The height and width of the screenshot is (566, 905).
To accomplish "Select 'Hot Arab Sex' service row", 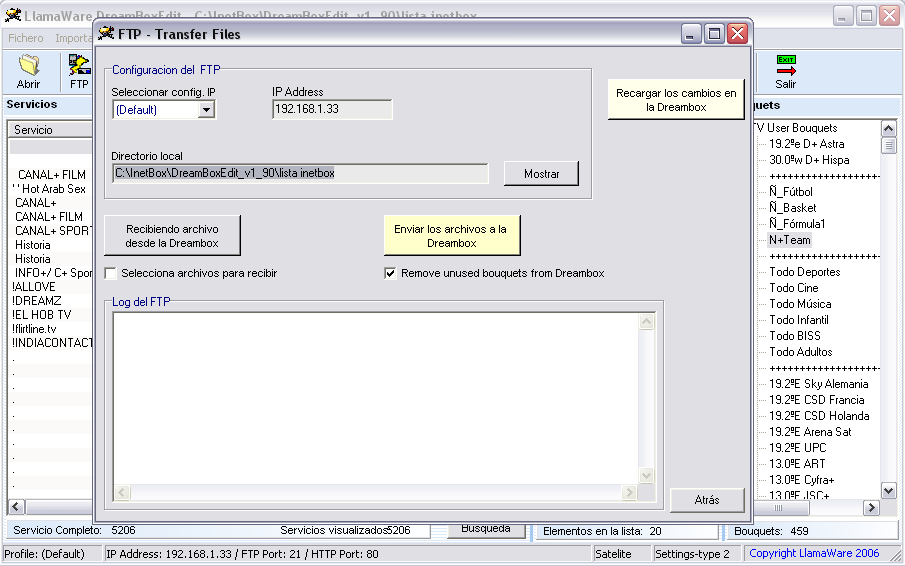I will click(51, 189).
